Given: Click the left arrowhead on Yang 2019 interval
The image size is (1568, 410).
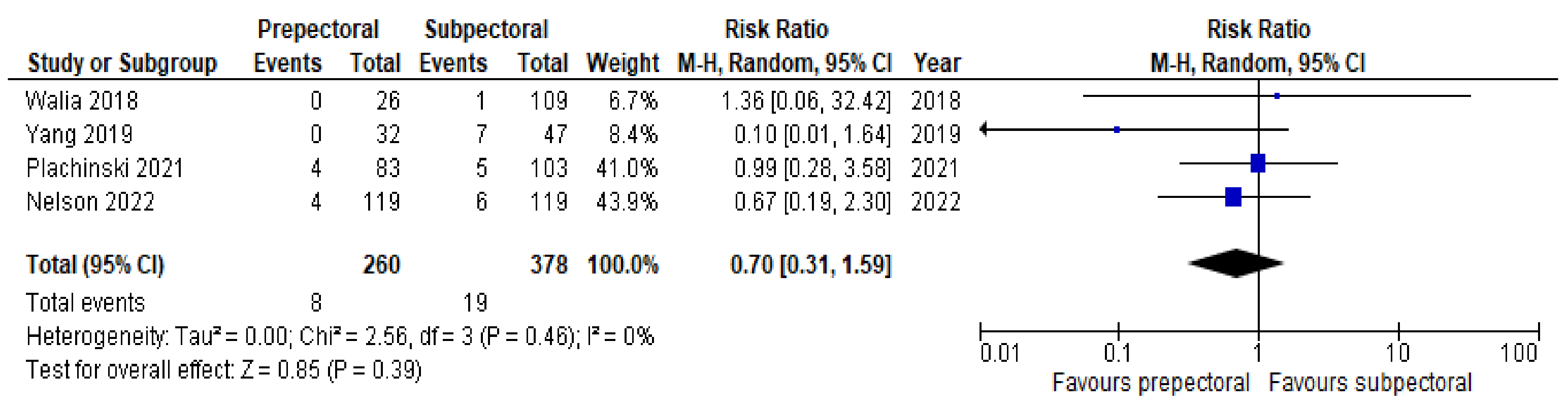Looking at the screenshot, I should [x=984, y=129].
